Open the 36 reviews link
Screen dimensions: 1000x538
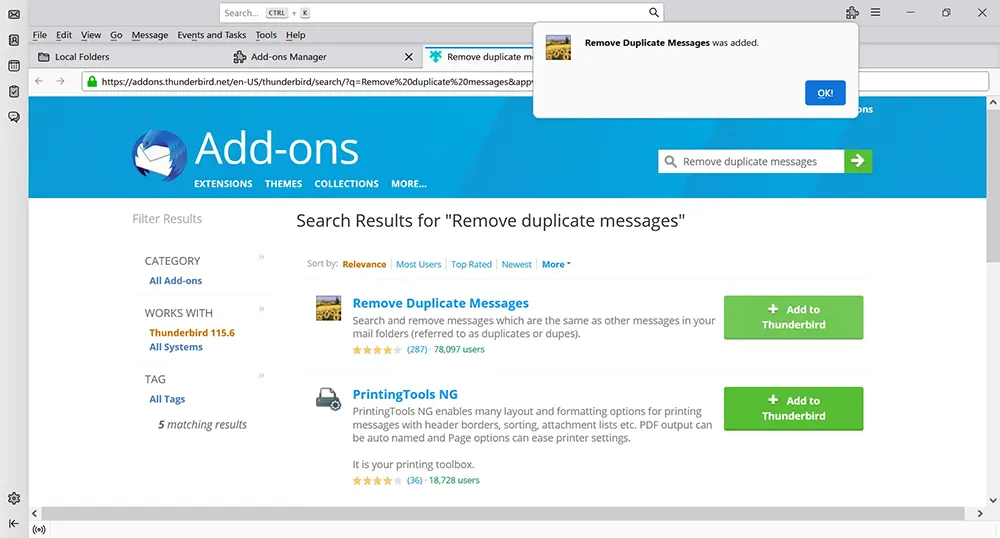415,480
